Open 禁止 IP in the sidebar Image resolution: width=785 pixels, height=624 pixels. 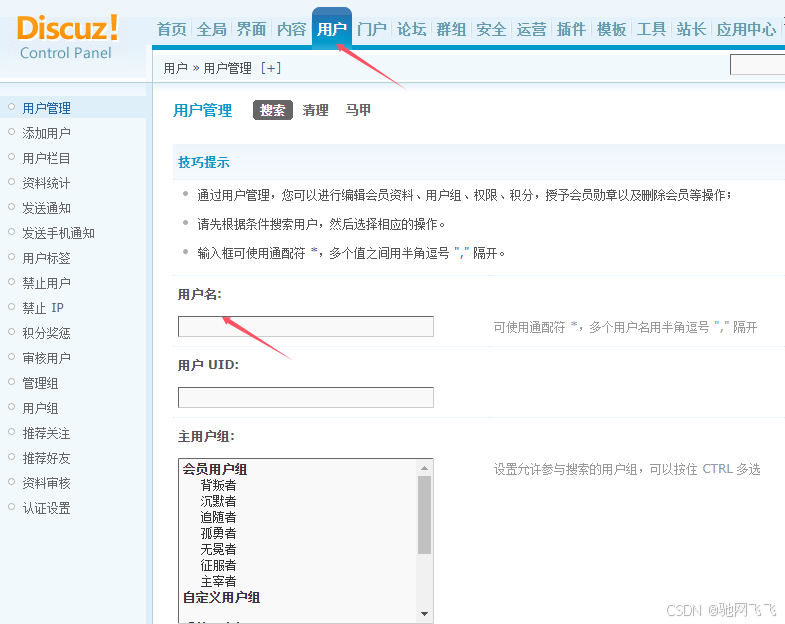[x=43, y=308]
